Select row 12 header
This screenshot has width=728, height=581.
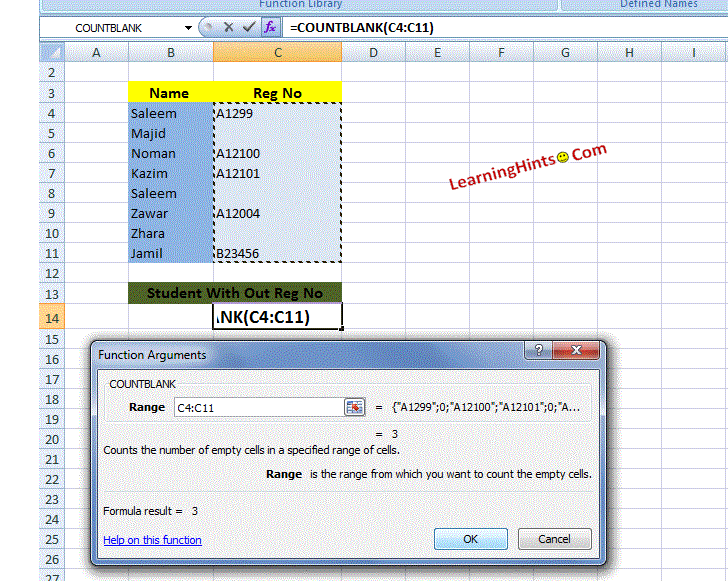[52, 274]
